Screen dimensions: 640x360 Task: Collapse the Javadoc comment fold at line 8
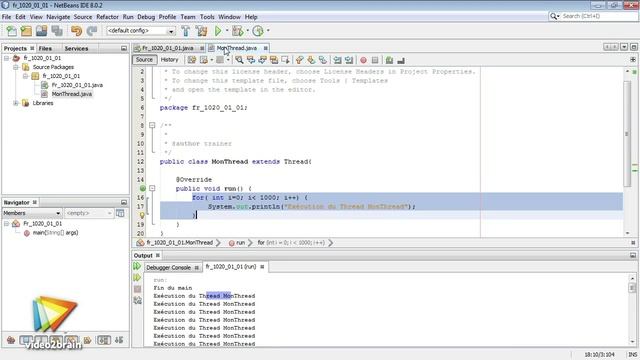click(152, 125)
